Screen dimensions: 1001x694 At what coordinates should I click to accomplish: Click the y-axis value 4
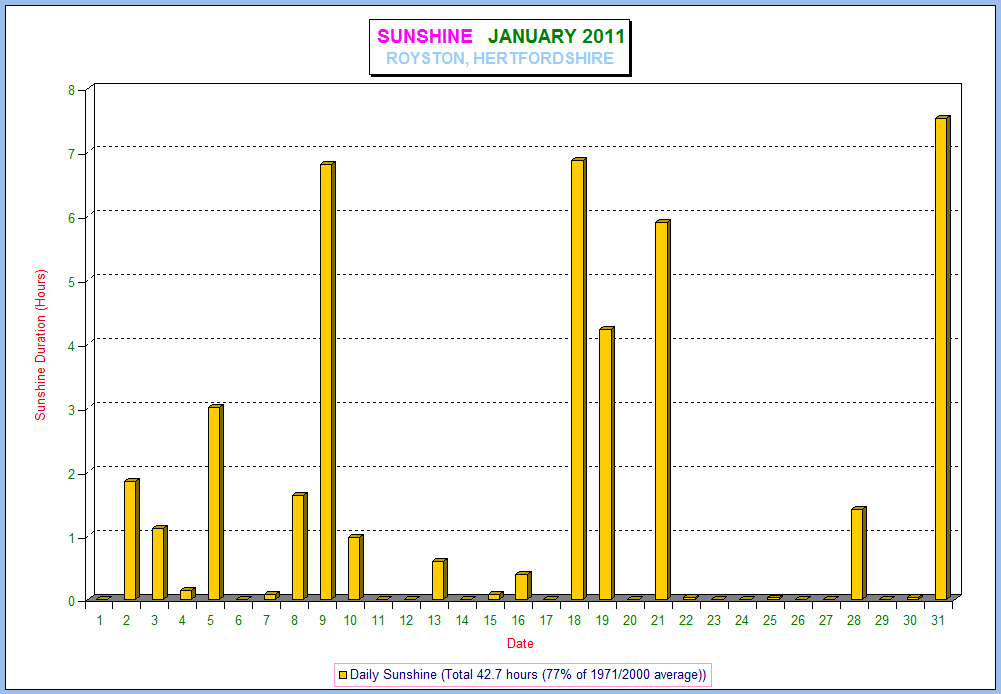72,345
